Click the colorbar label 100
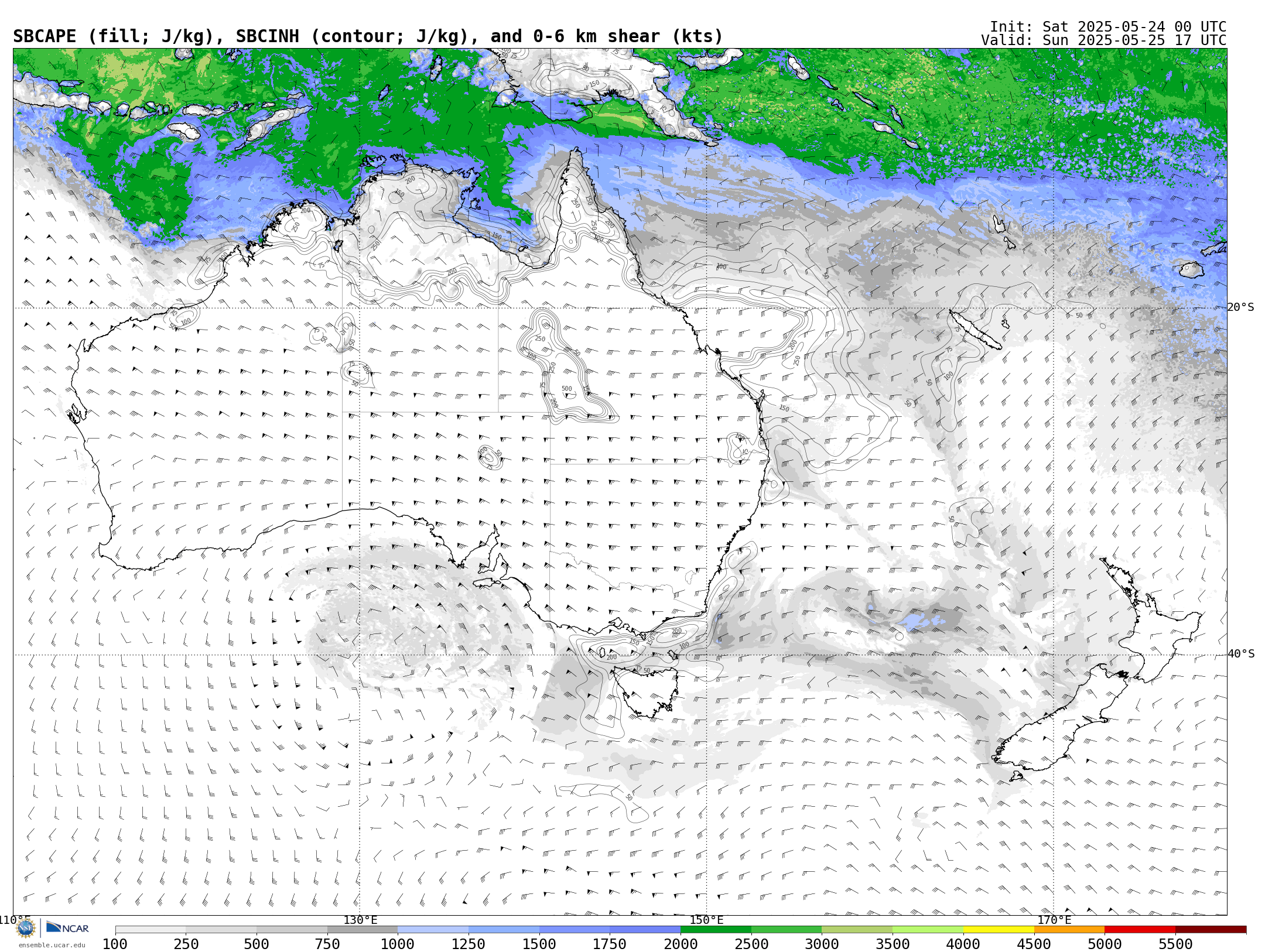Image resolution: width=1265 pixels, height=952 pixels. (x=115, y=944)
